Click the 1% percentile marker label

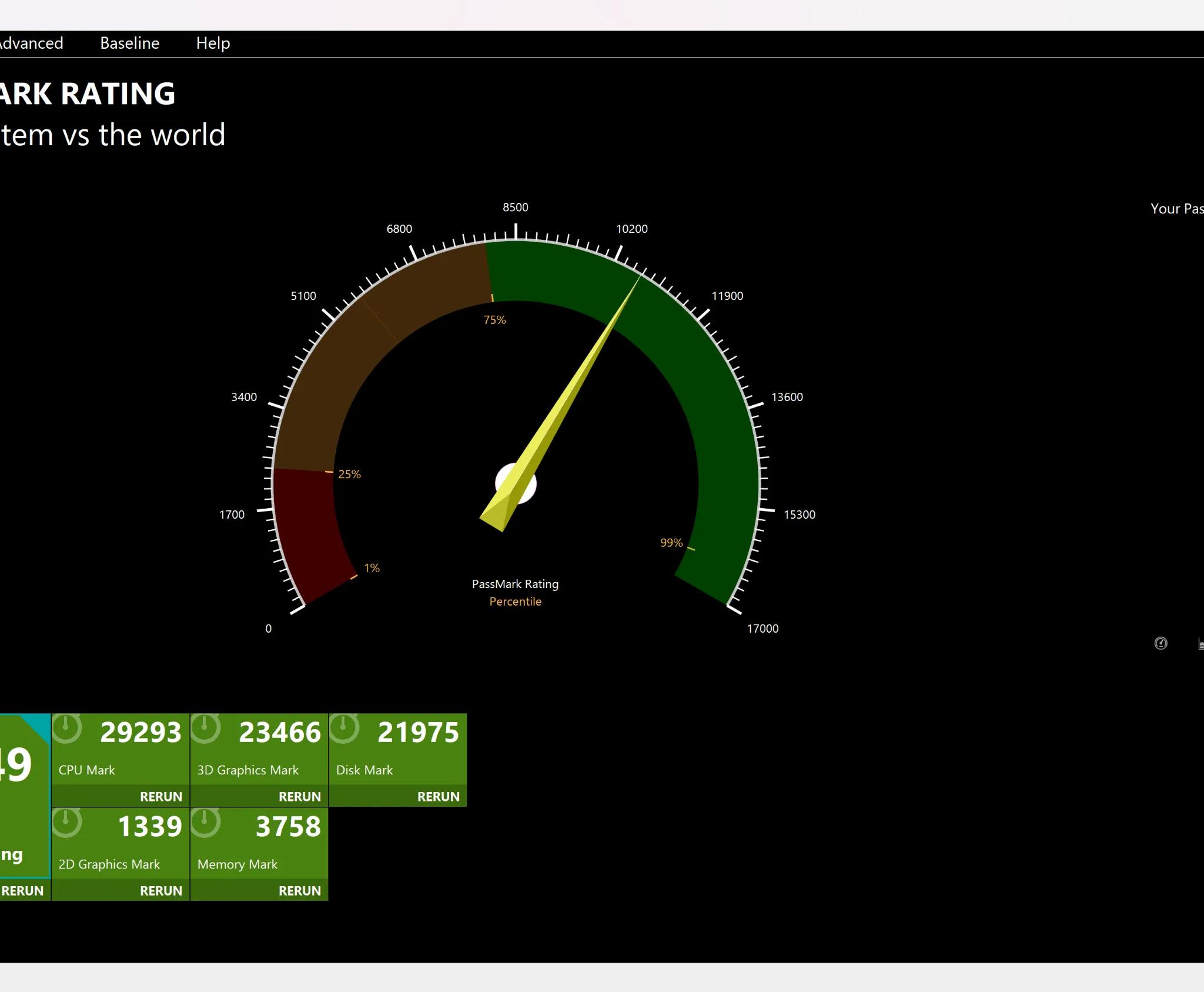(x=372, y=568)
